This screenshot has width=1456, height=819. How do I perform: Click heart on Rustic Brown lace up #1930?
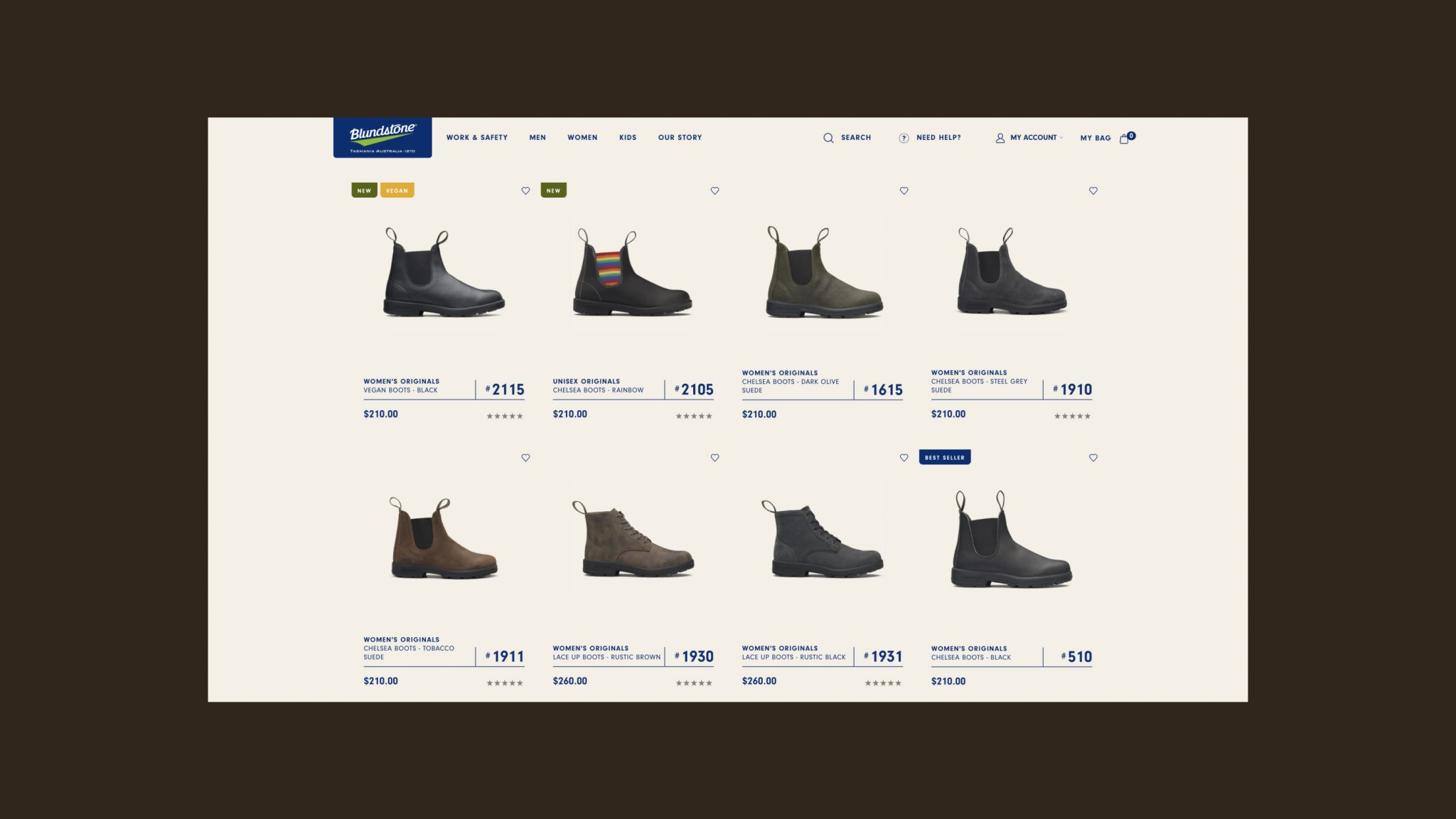tap(714, 458)
